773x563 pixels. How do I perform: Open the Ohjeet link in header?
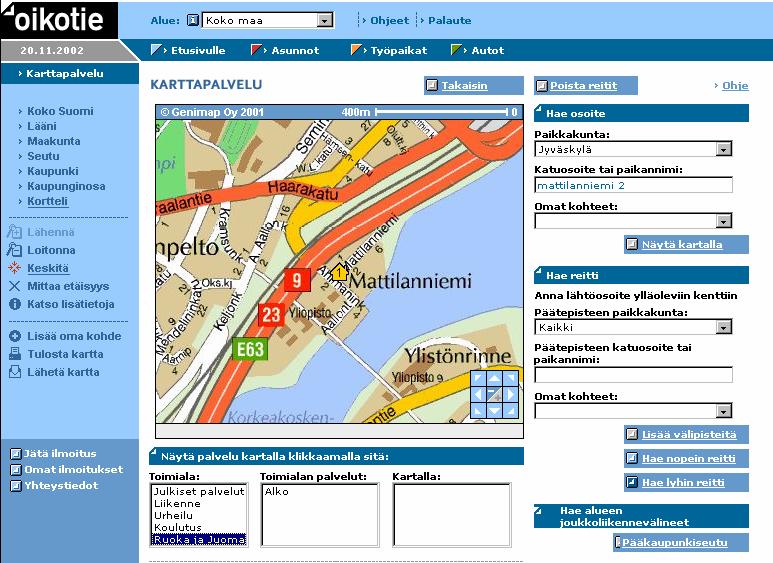(389, 21)
